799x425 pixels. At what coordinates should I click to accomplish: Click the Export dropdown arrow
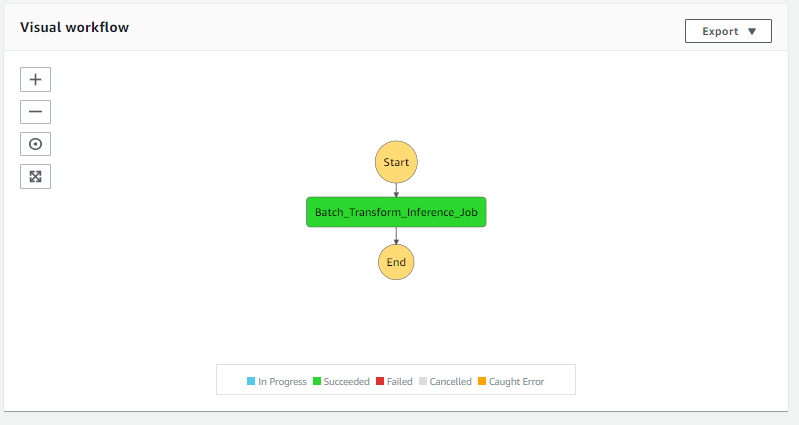click(752, 31)
